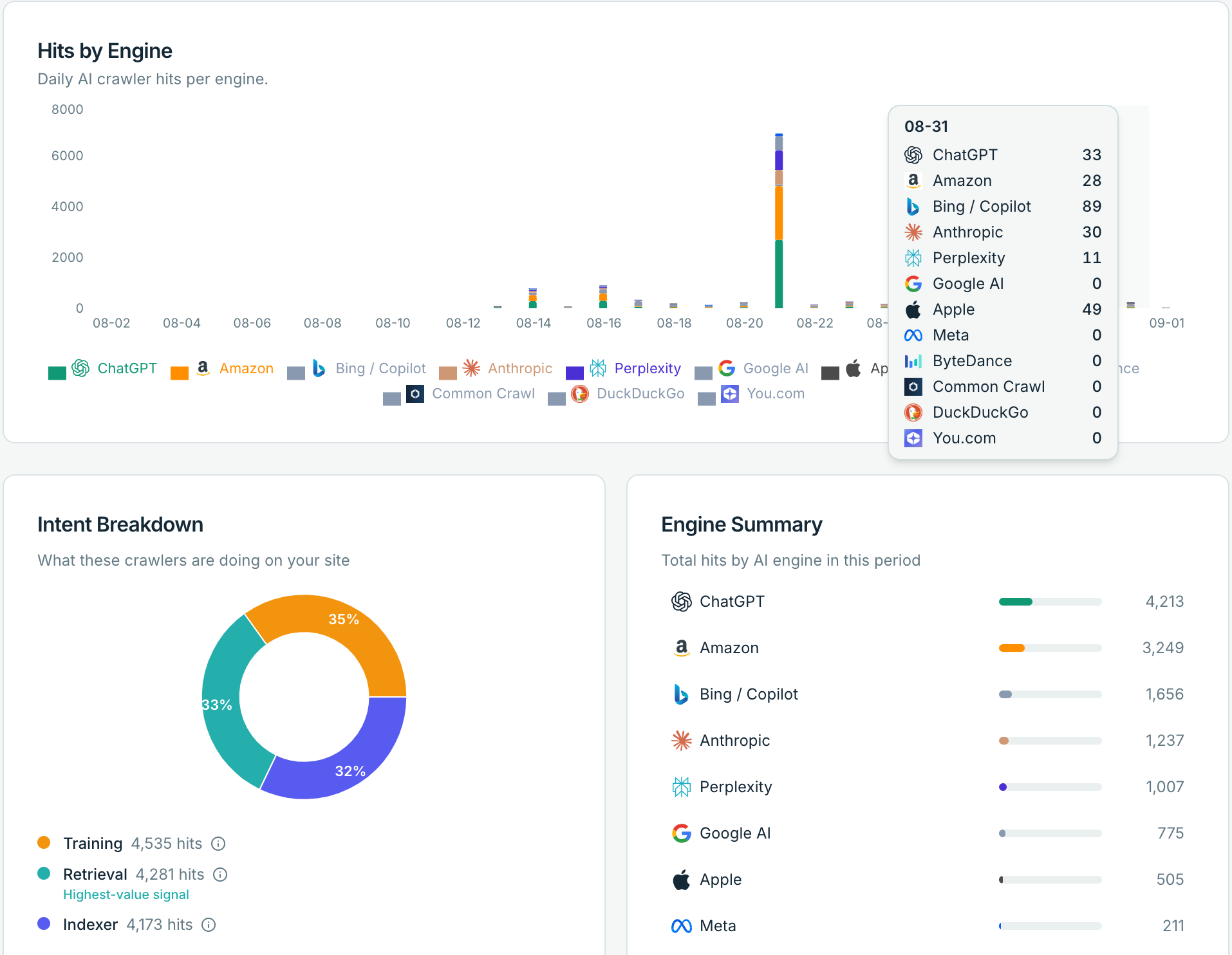Click the 'Engine Summary' heading
The height and width of the screenshot is (955, 1232).
click(742, 524)
